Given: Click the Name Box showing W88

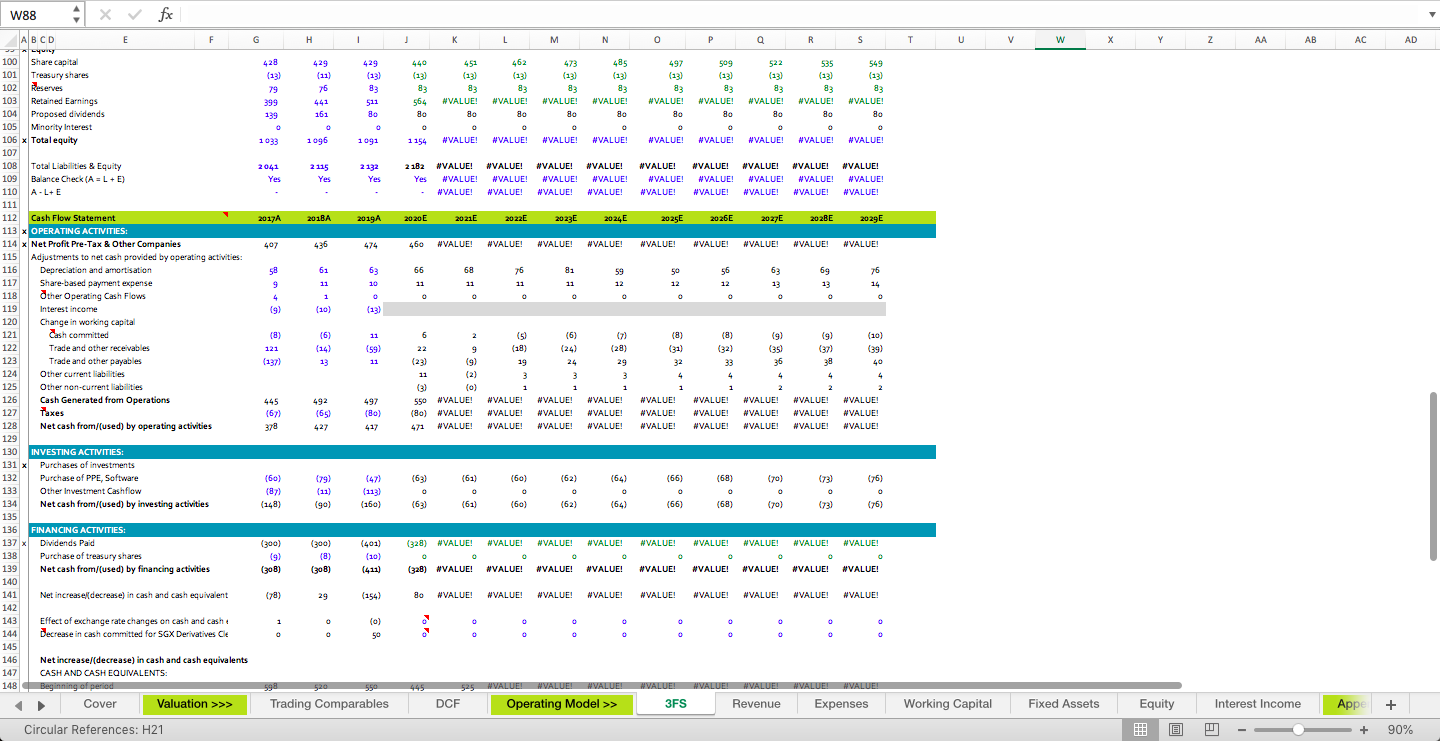Looking at the screenshot, I should [x=36, y=14].
